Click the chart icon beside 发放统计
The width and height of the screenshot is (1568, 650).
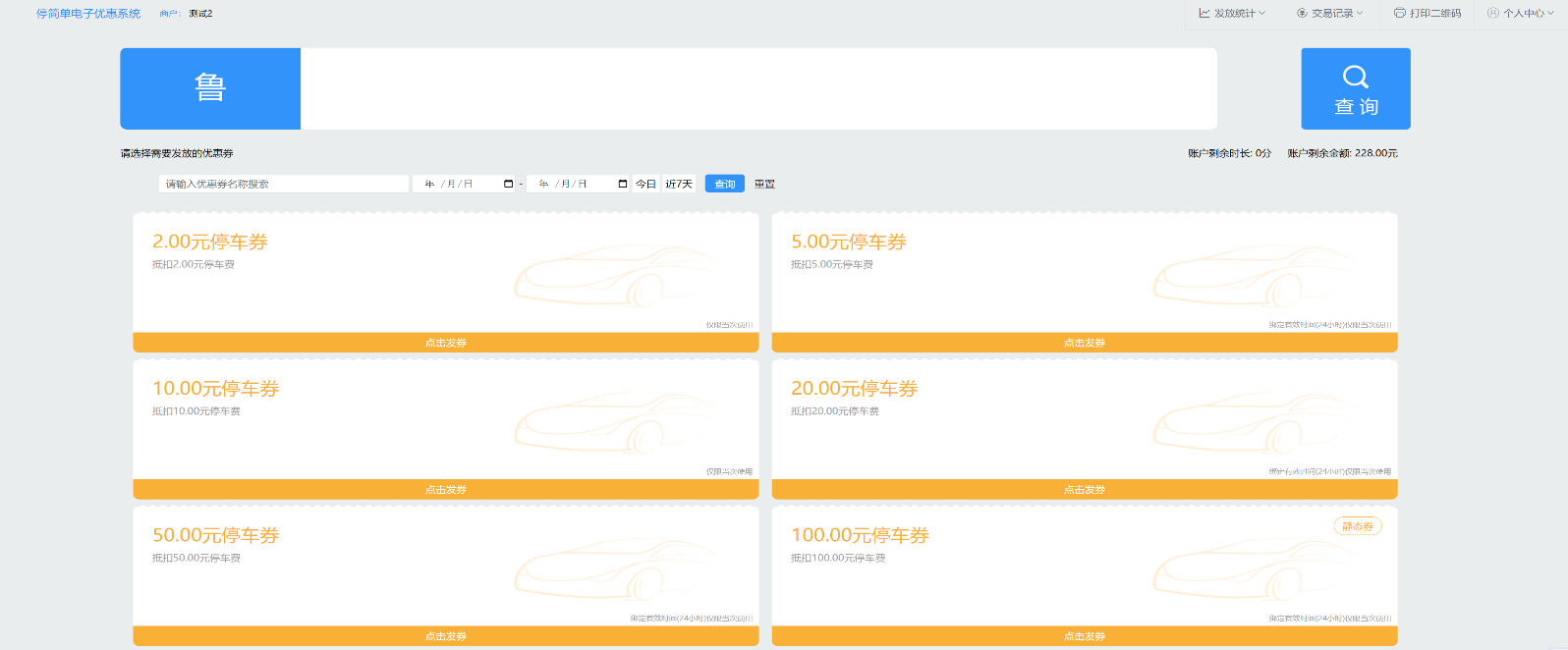coord(1204,13)
